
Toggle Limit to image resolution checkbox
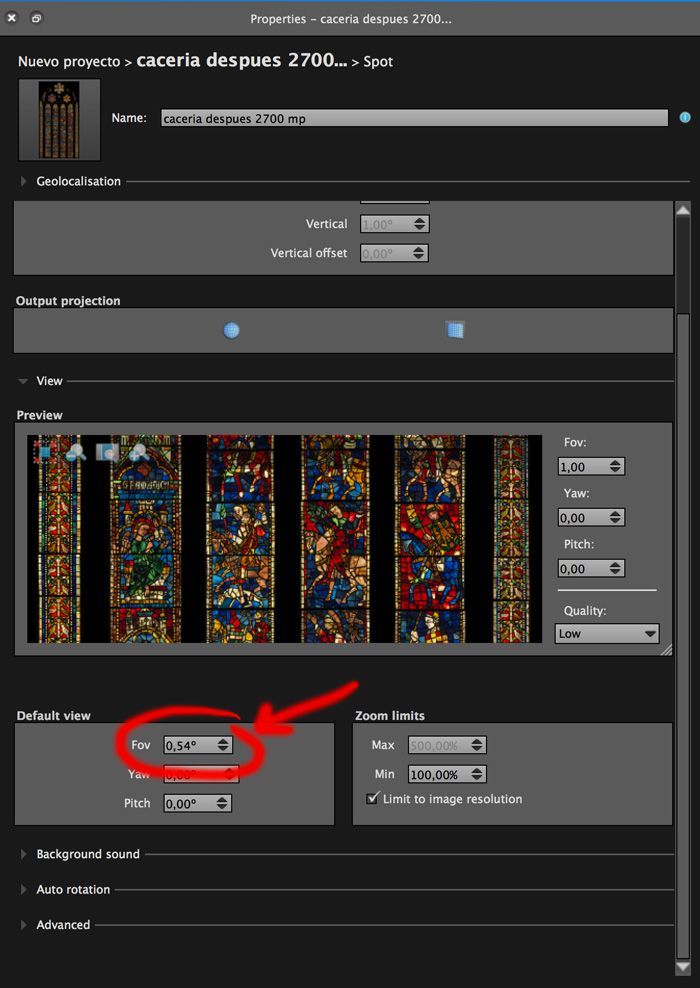(x=372, y=798)
